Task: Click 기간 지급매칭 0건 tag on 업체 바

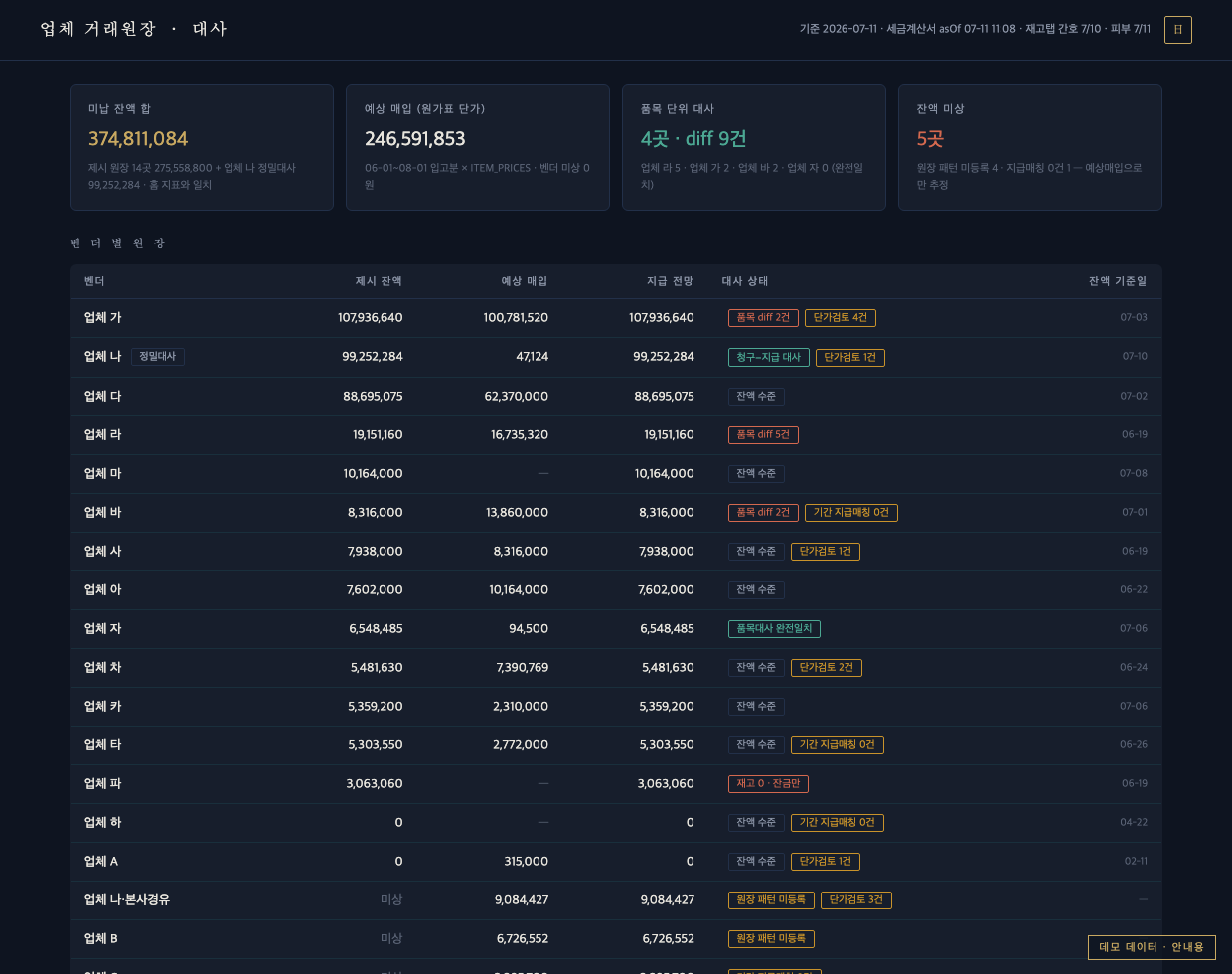Action: pos(851,513)
